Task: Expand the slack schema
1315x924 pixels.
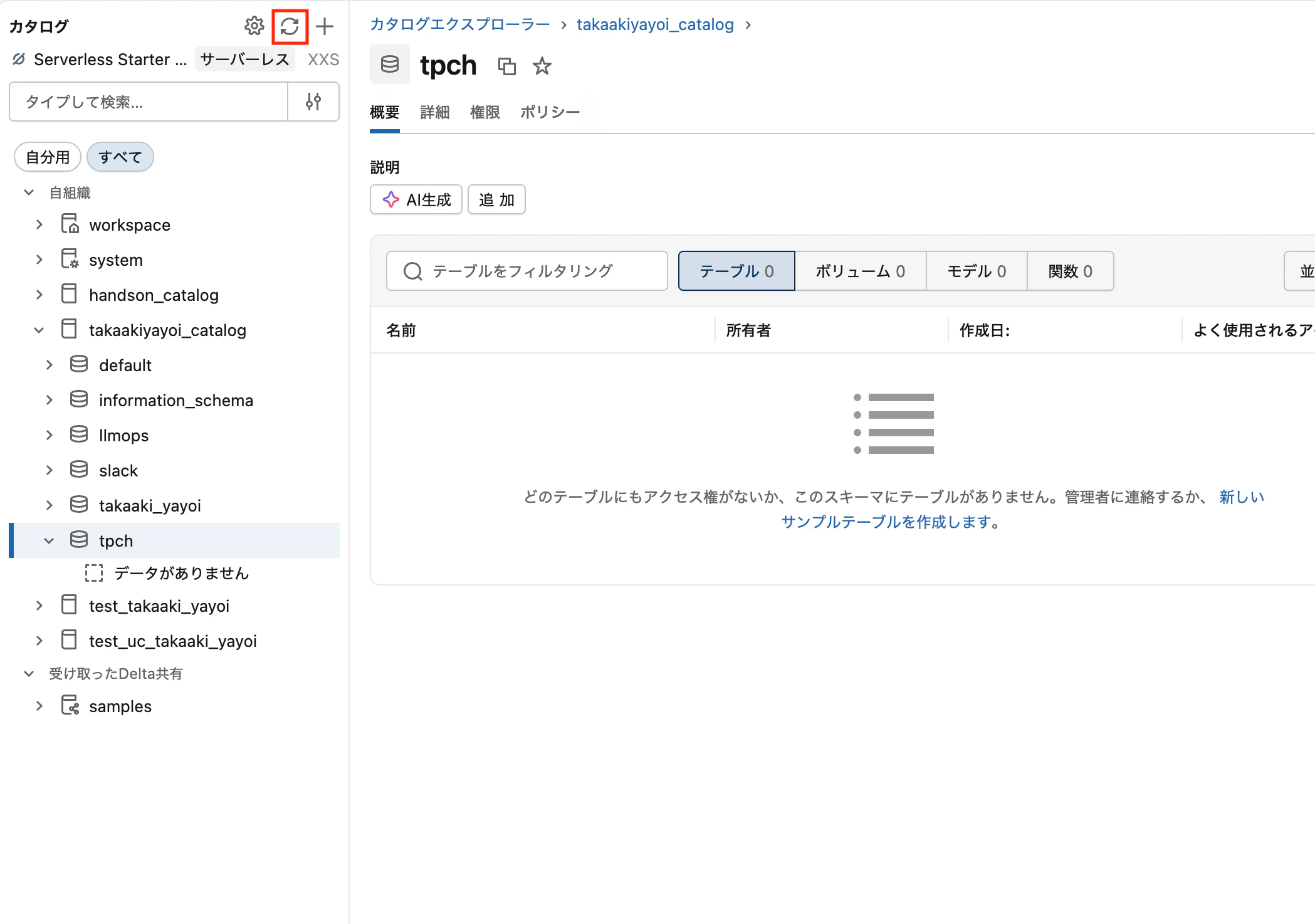Action: tap(50, 470)
